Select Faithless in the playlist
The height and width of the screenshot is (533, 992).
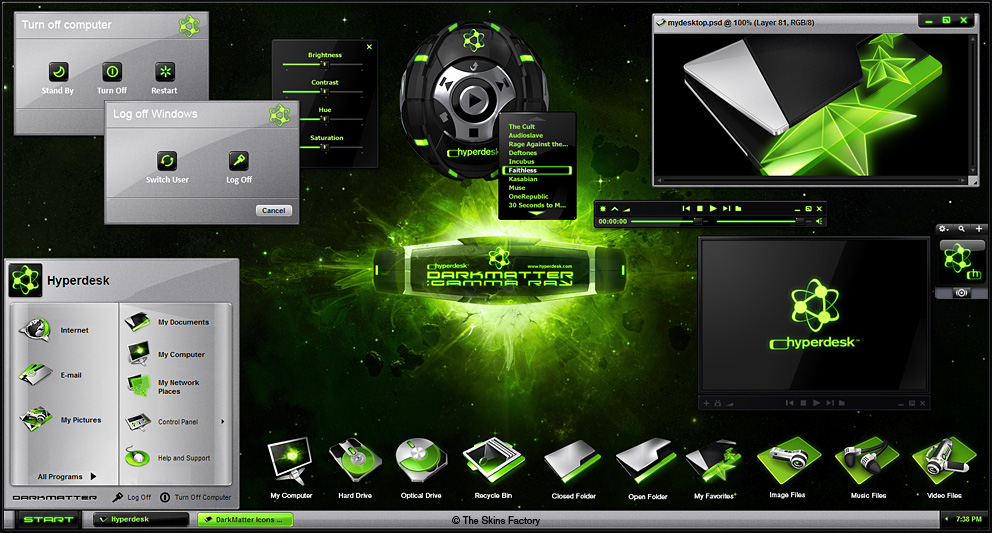click(x=536, y=170)
